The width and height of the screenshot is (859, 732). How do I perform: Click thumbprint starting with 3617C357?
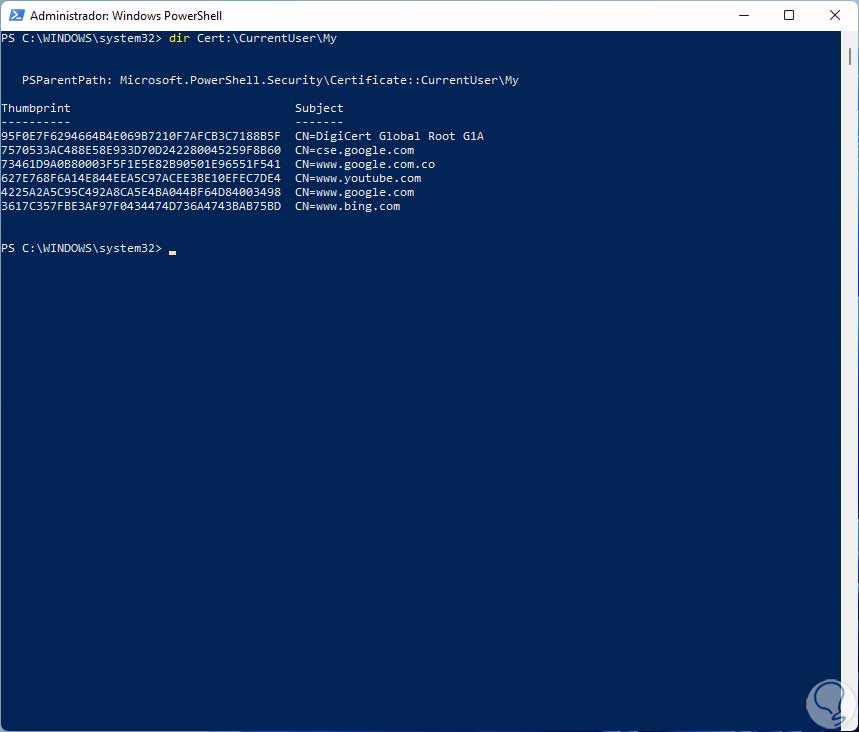[x=141, y=207]
